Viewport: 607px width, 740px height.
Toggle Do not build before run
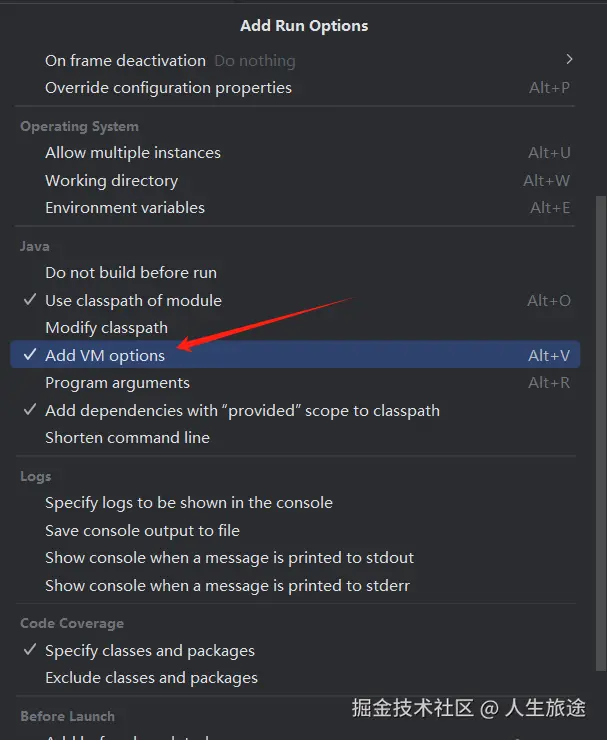(131, 273)
